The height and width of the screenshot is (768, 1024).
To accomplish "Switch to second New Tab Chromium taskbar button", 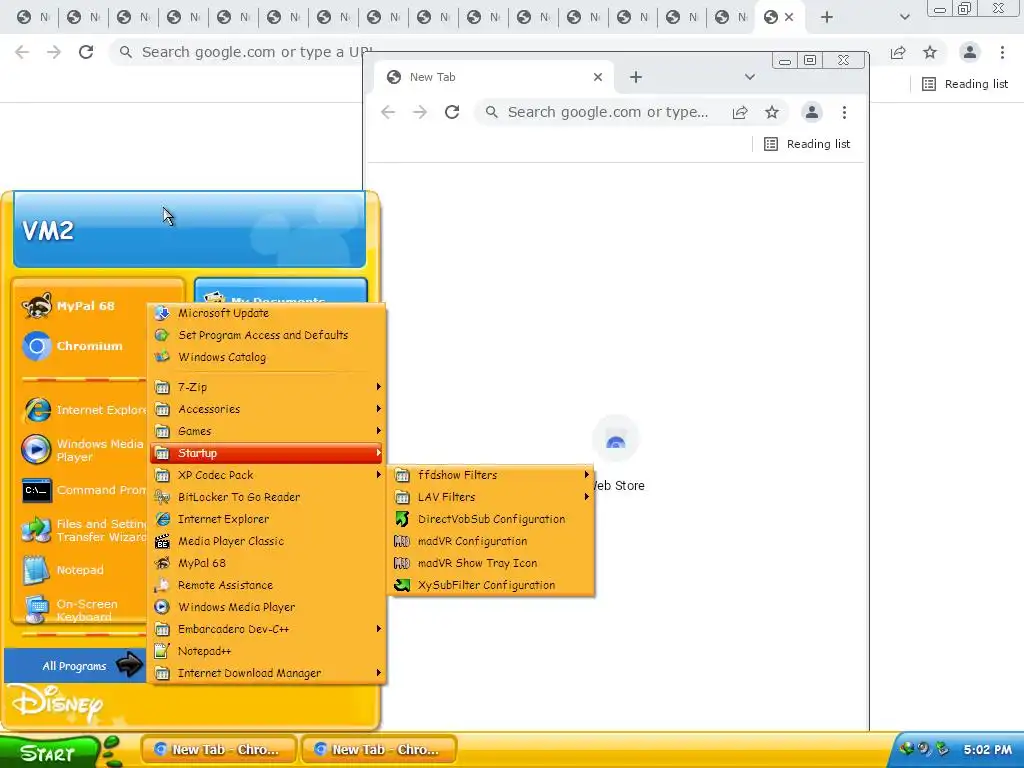I will (379, 750).
